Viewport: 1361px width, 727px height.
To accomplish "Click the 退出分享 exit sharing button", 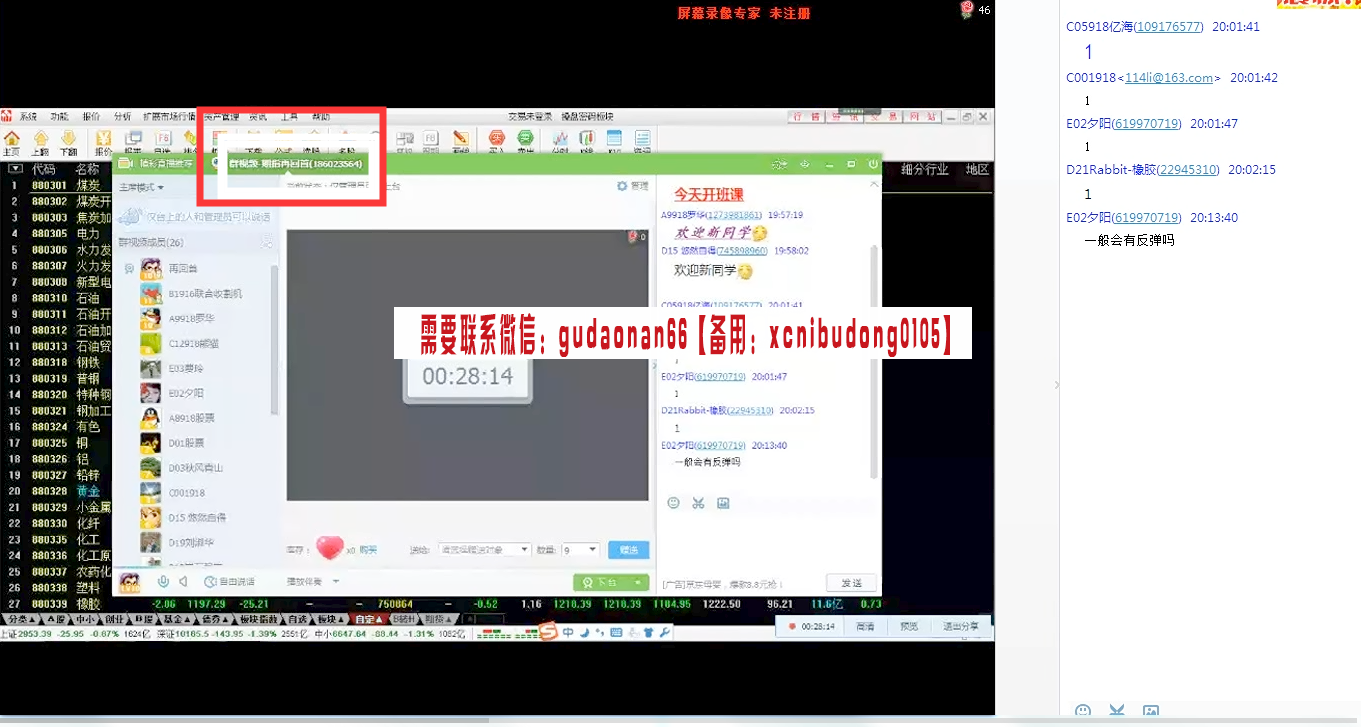I will click(960, 626).
